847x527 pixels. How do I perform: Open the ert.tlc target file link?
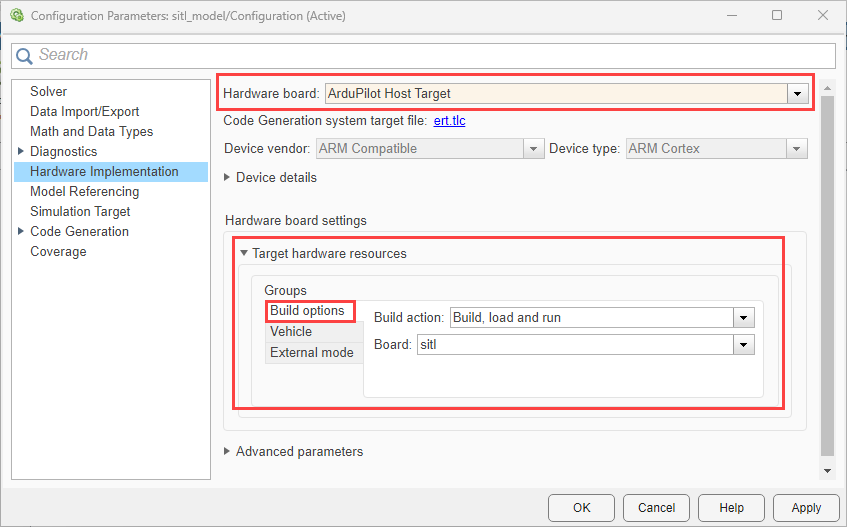[x=449, y=120]
